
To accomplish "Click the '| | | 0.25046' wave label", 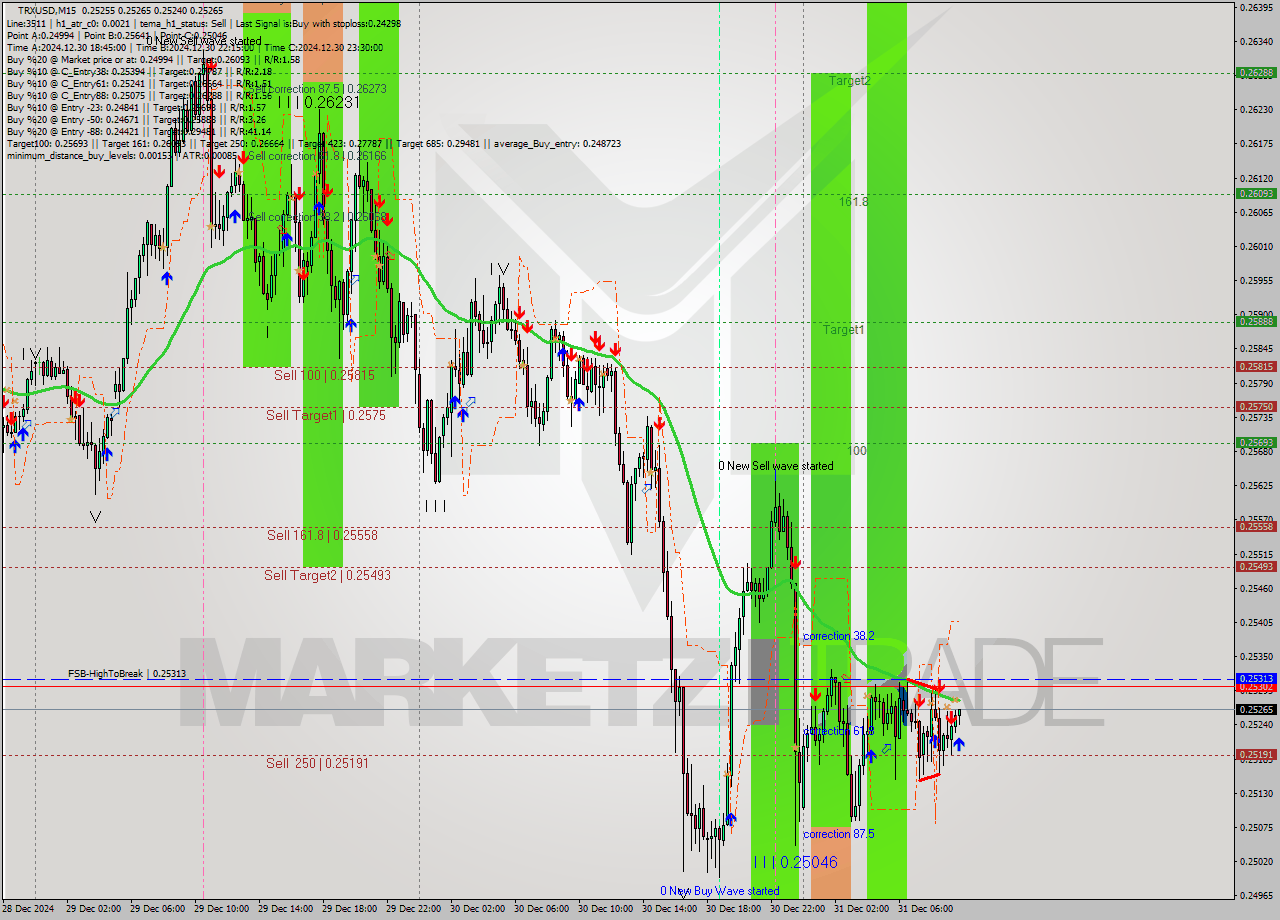I will coord(796,862).
